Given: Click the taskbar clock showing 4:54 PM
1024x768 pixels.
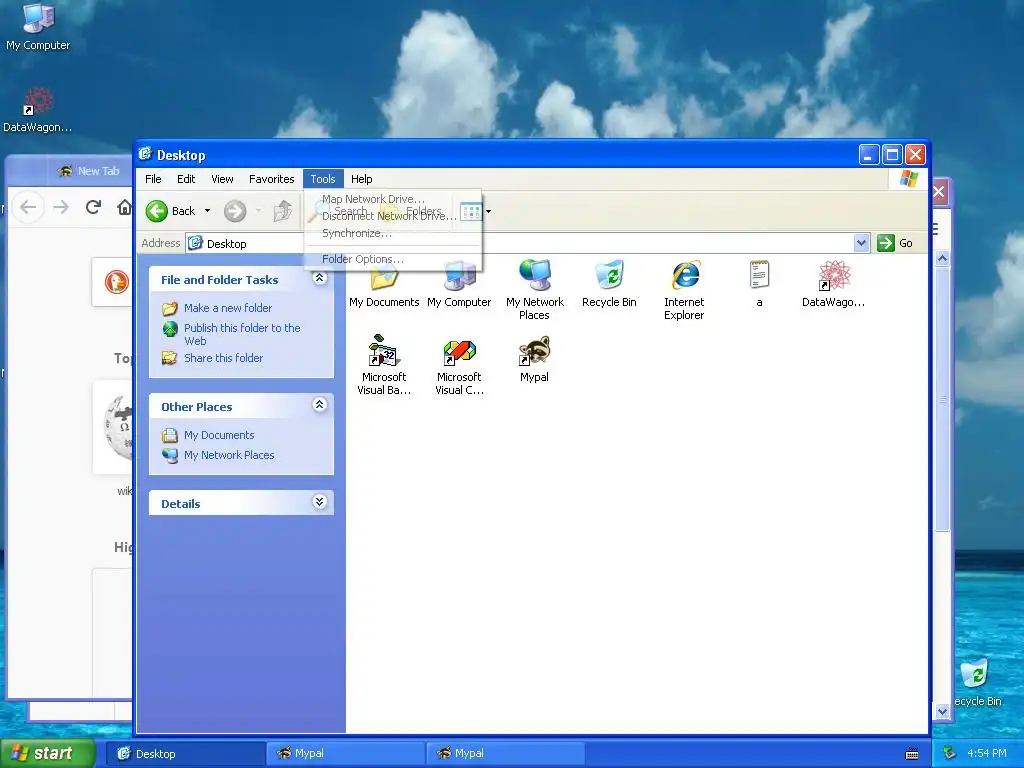Looking at the screenshot, I should [x=987, y=753].
